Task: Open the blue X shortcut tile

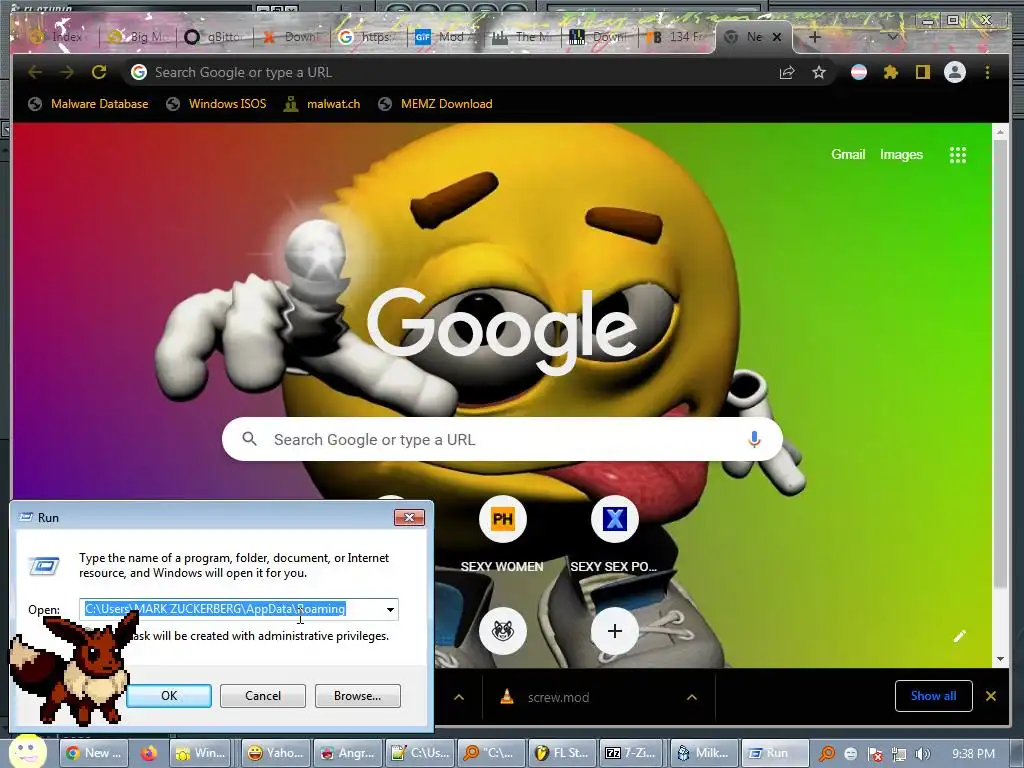Action: coord(615,519)
